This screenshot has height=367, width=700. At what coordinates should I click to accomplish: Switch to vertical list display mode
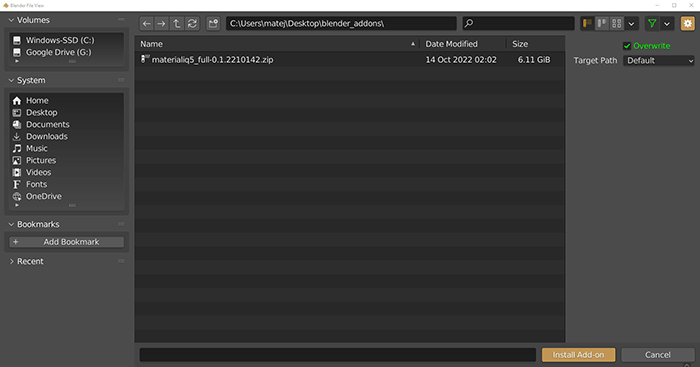pos(588,23)
